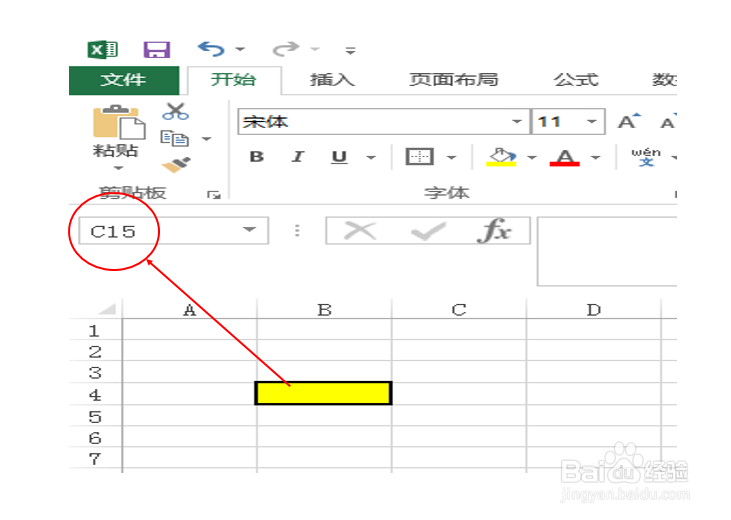731x520 pixels.
Task: Confirm entry with the checkmark button
Action: pos(428,231)
